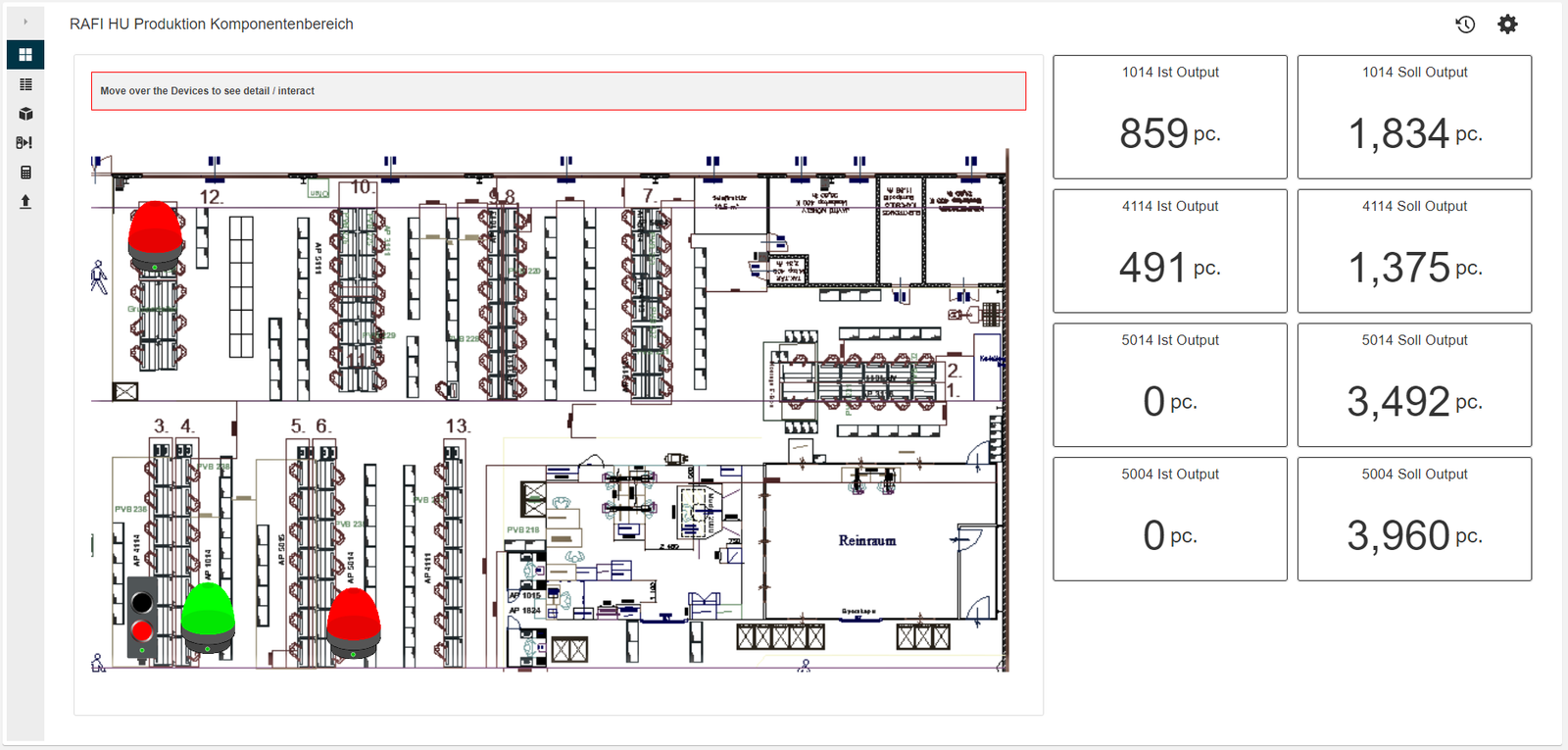Viewport: 1568px width, 750px height.
Task: Click the upload arrow icon in sidebar
Action: click(25, 201)
